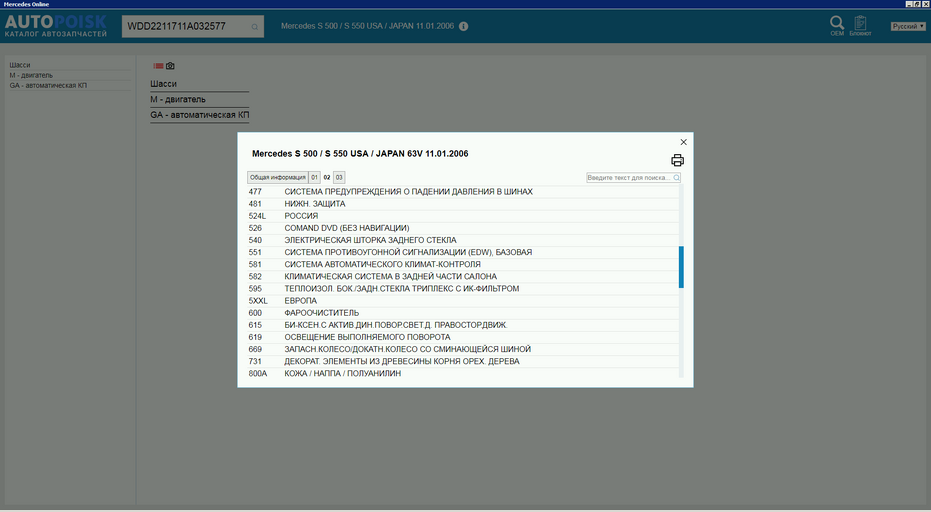Close the vehicle info dialog
Image resolution: width=931 pixels, height=512 pixels.
click(683, 142)
